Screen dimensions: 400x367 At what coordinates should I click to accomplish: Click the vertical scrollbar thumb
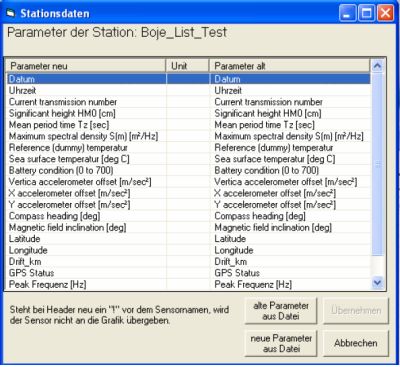click(377, 164)
